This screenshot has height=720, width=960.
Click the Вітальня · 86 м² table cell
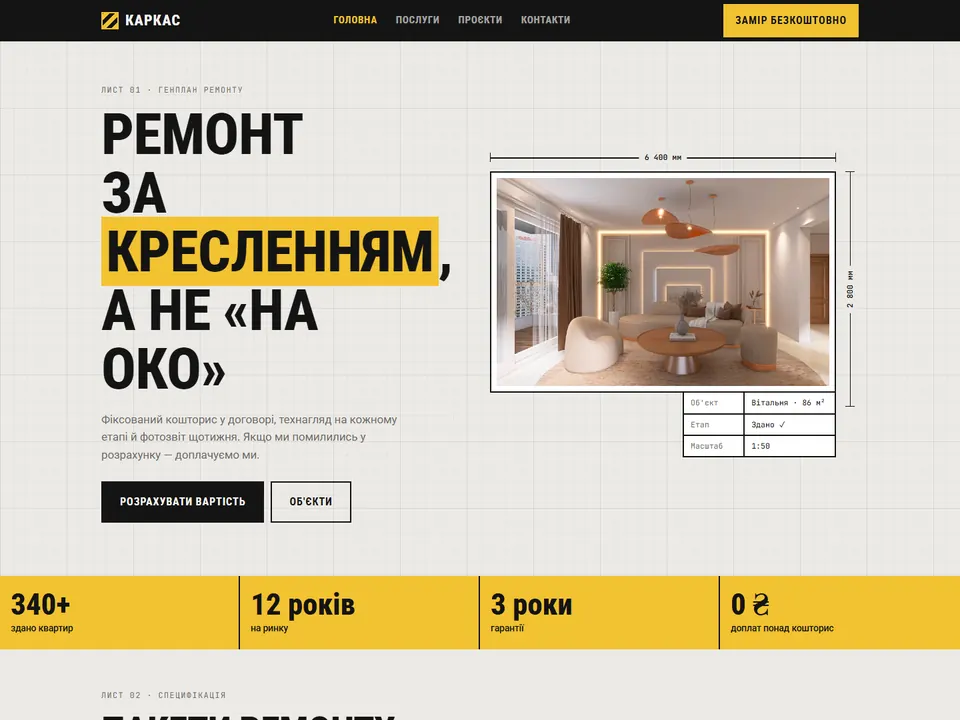coord(789,403)
